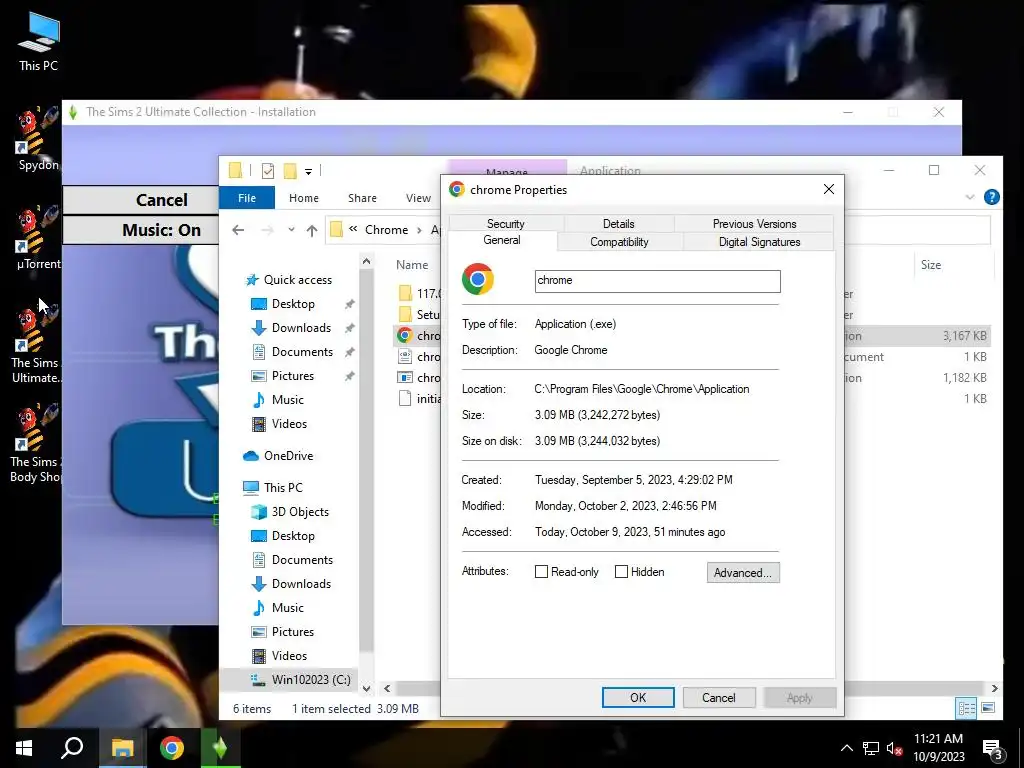Click navigation pane scroll up arrow
Viewport: 1024px width, 768px height.
[x=366, y=261]
